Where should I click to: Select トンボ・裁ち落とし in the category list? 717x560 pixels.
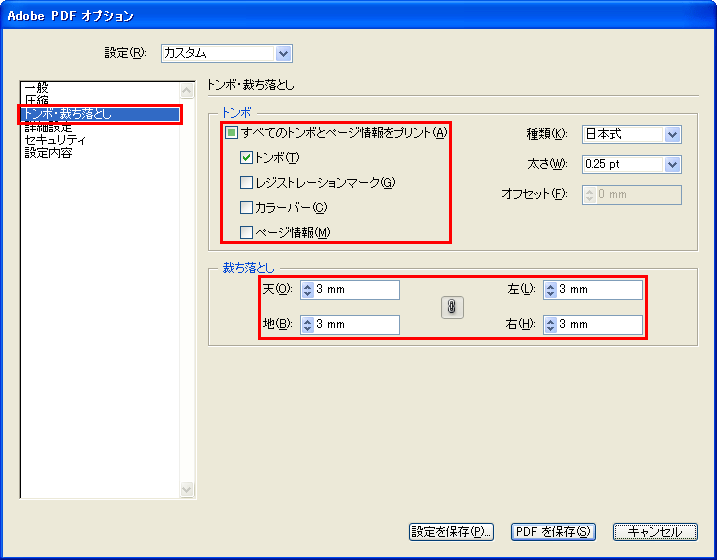click(x=100, y=114)
